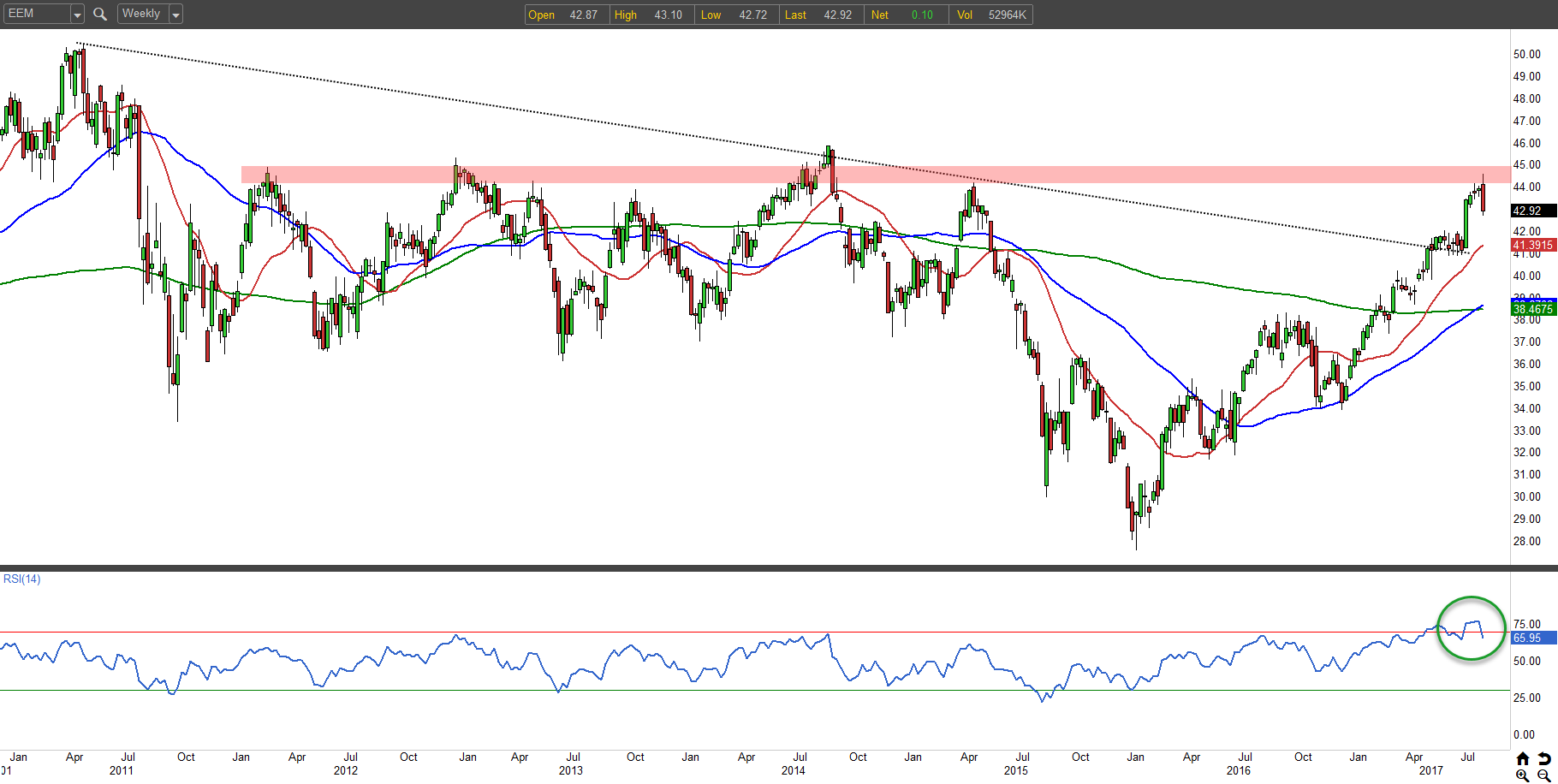Viewport: 1558px width, 784px height.
Task: Open the EEM symbol dropdown arrow
Action: (77, 15)
